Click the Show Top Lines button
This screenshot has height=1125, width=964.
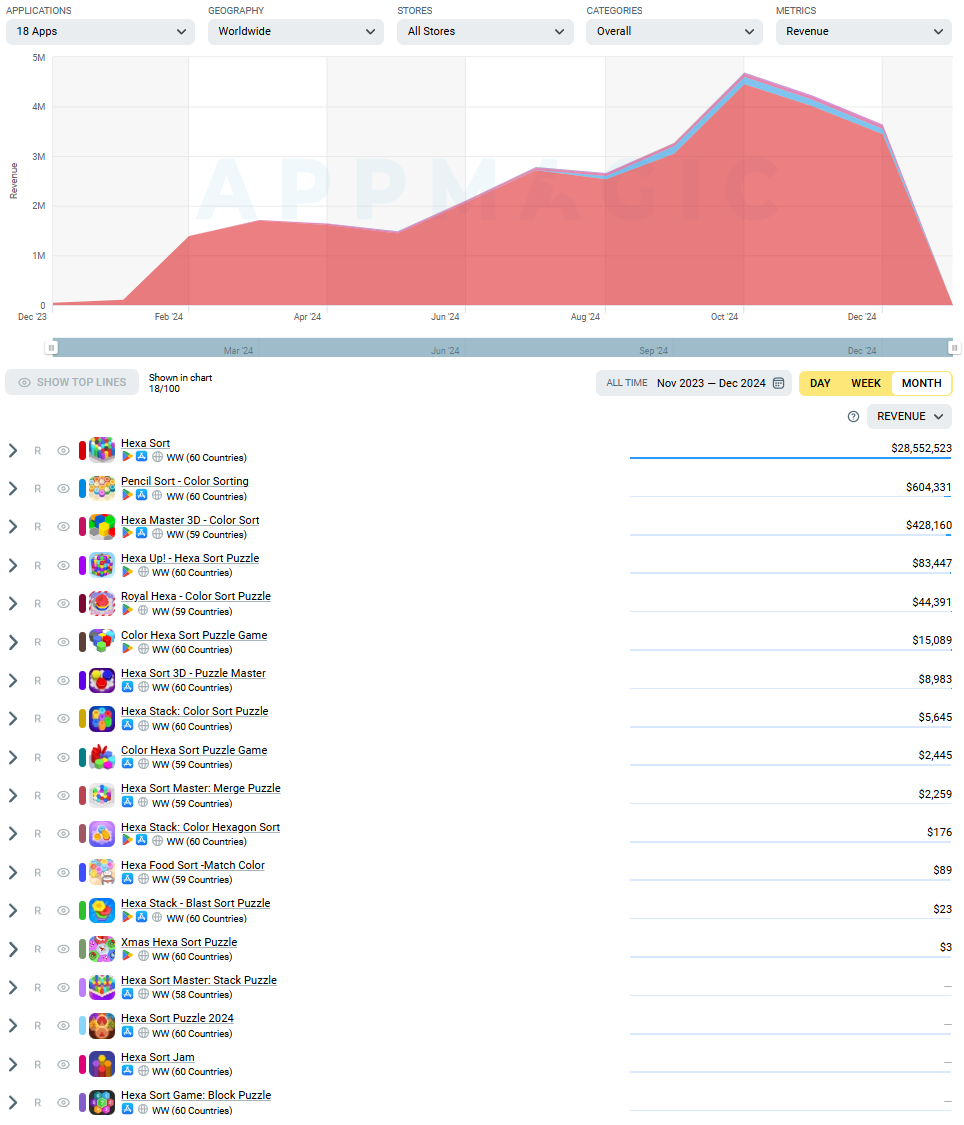(x=71, y=382)
